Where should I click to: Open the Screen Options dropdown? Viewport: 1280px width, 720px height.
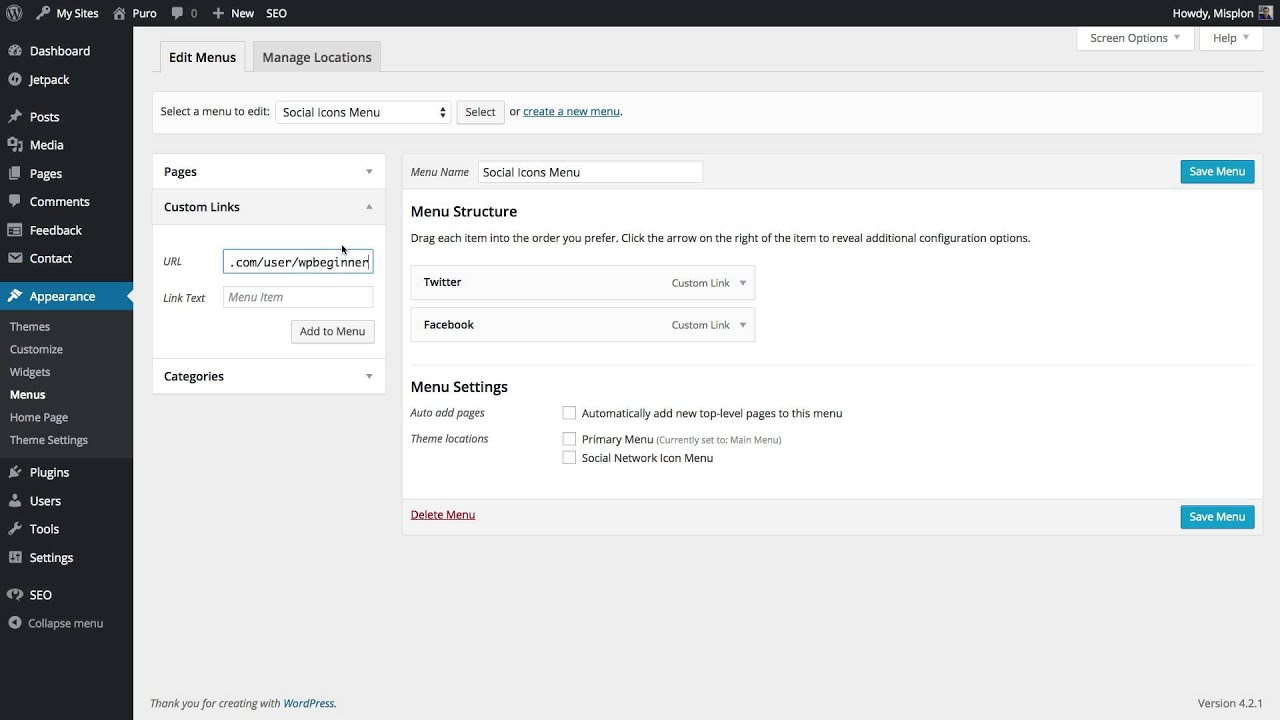click(x=1135, y=38)
